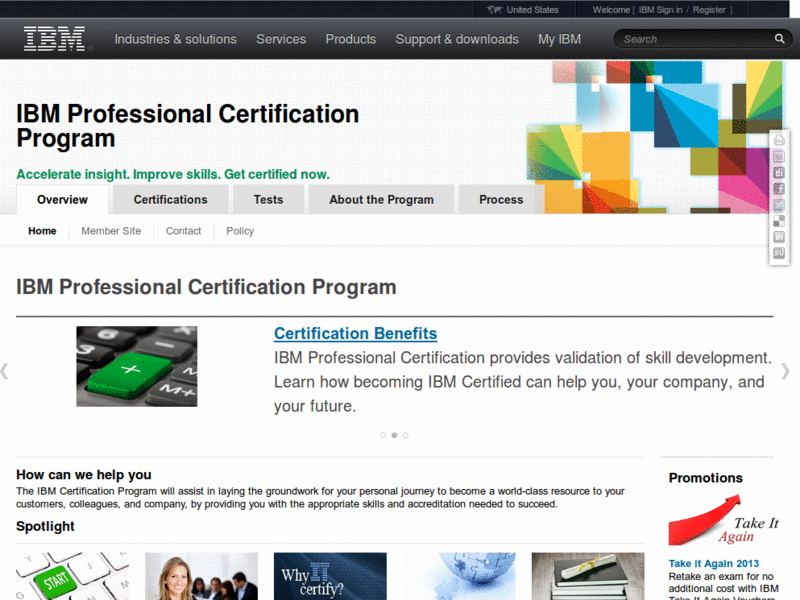The image size is (800, 600).
Task: Click the Home sub-navigation link
Action: click(x=42, y=231)
